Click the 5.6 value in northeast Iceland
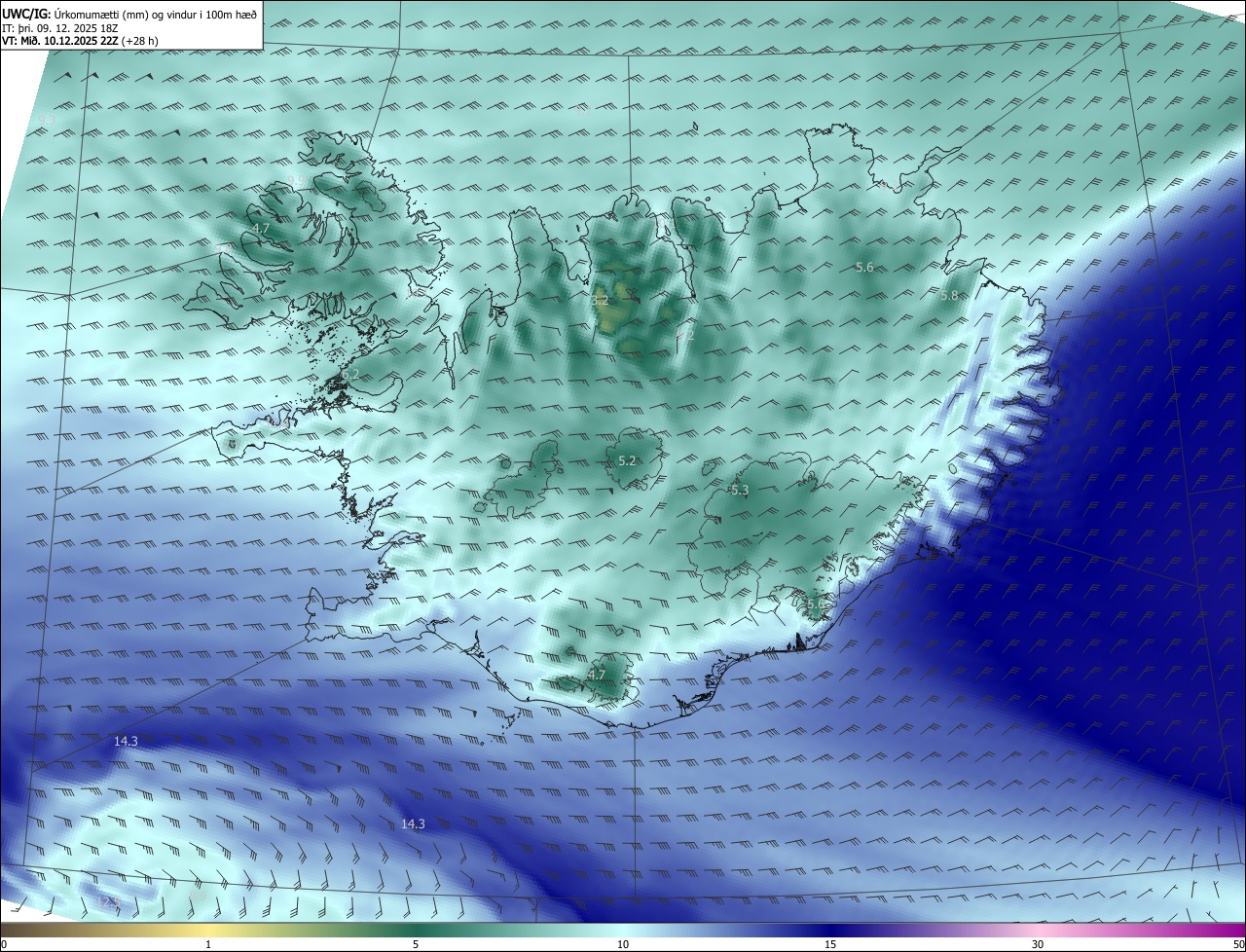 864,267
